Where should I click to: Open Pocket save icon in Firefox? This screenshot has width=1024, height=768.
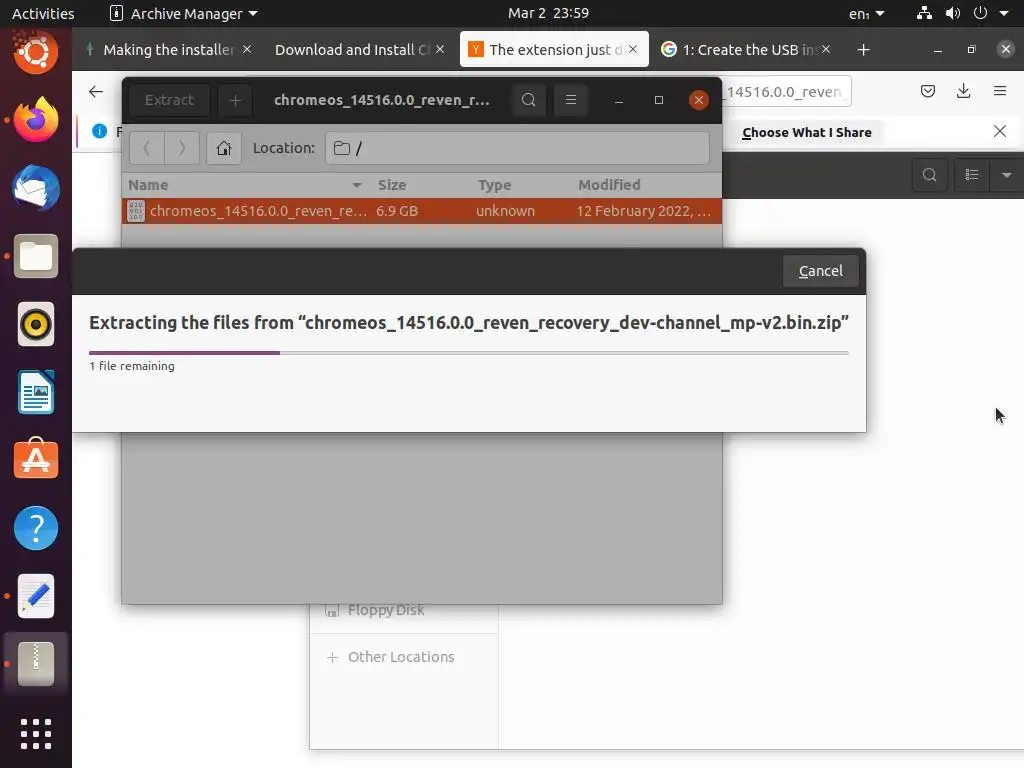927,91
